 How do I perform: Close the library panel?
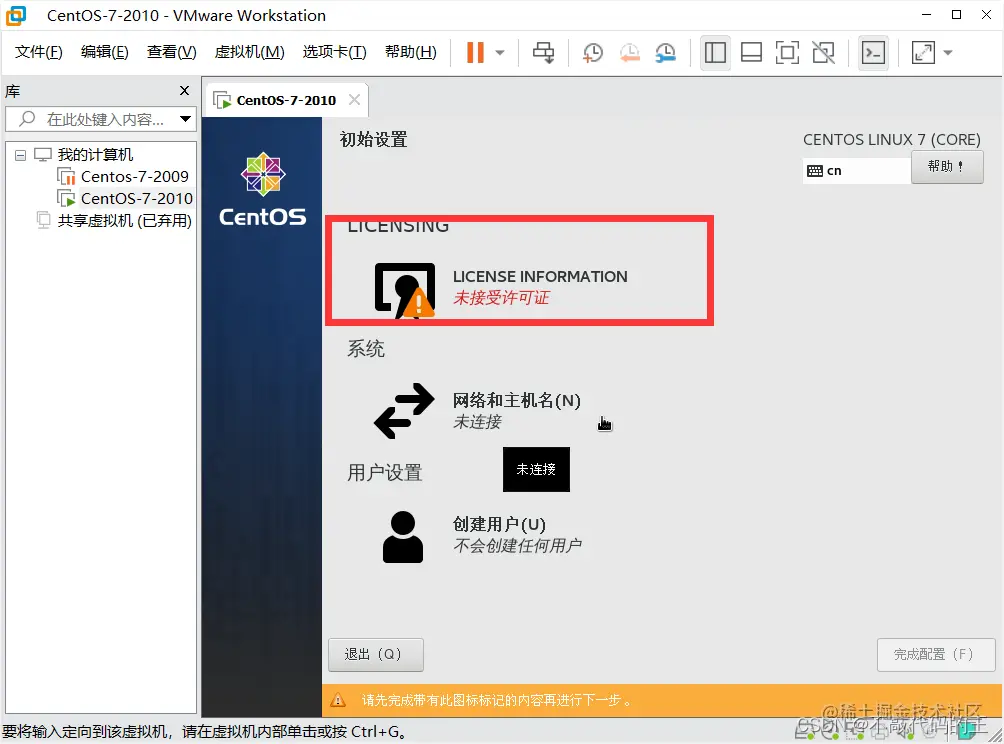coord(184,90)
